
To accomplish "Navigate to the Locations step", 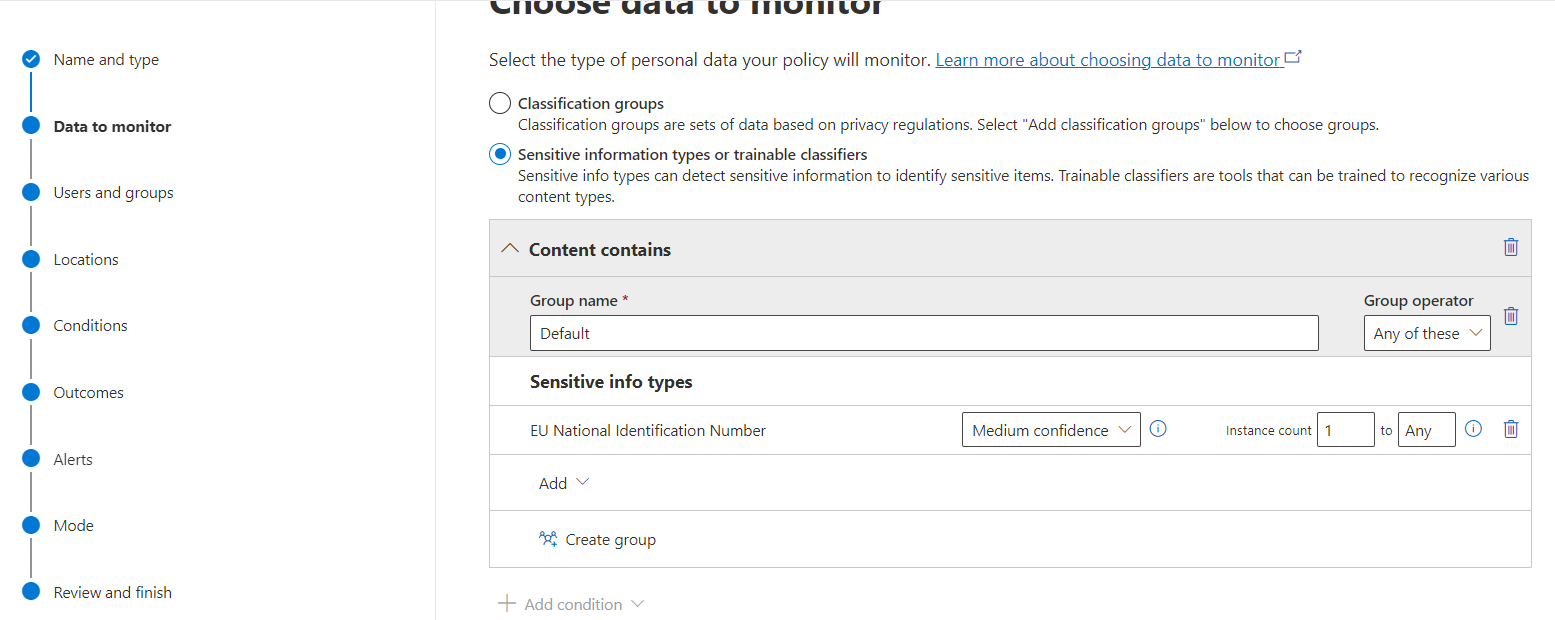I will click(x=86, y=260).
